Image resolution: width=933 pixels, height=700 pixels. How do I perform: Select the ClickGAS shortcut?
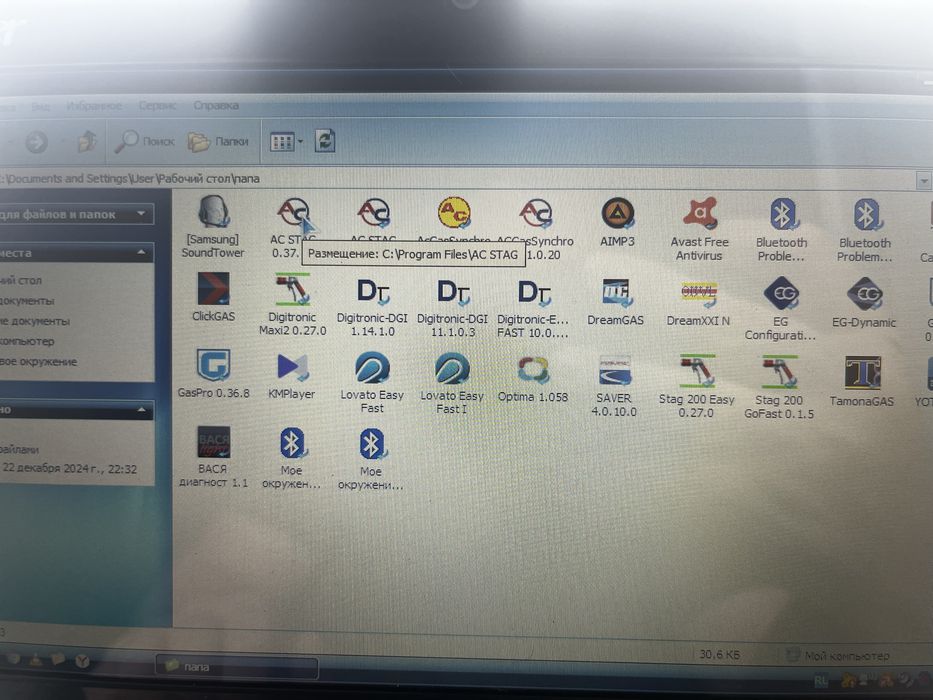tap(214, 296)
